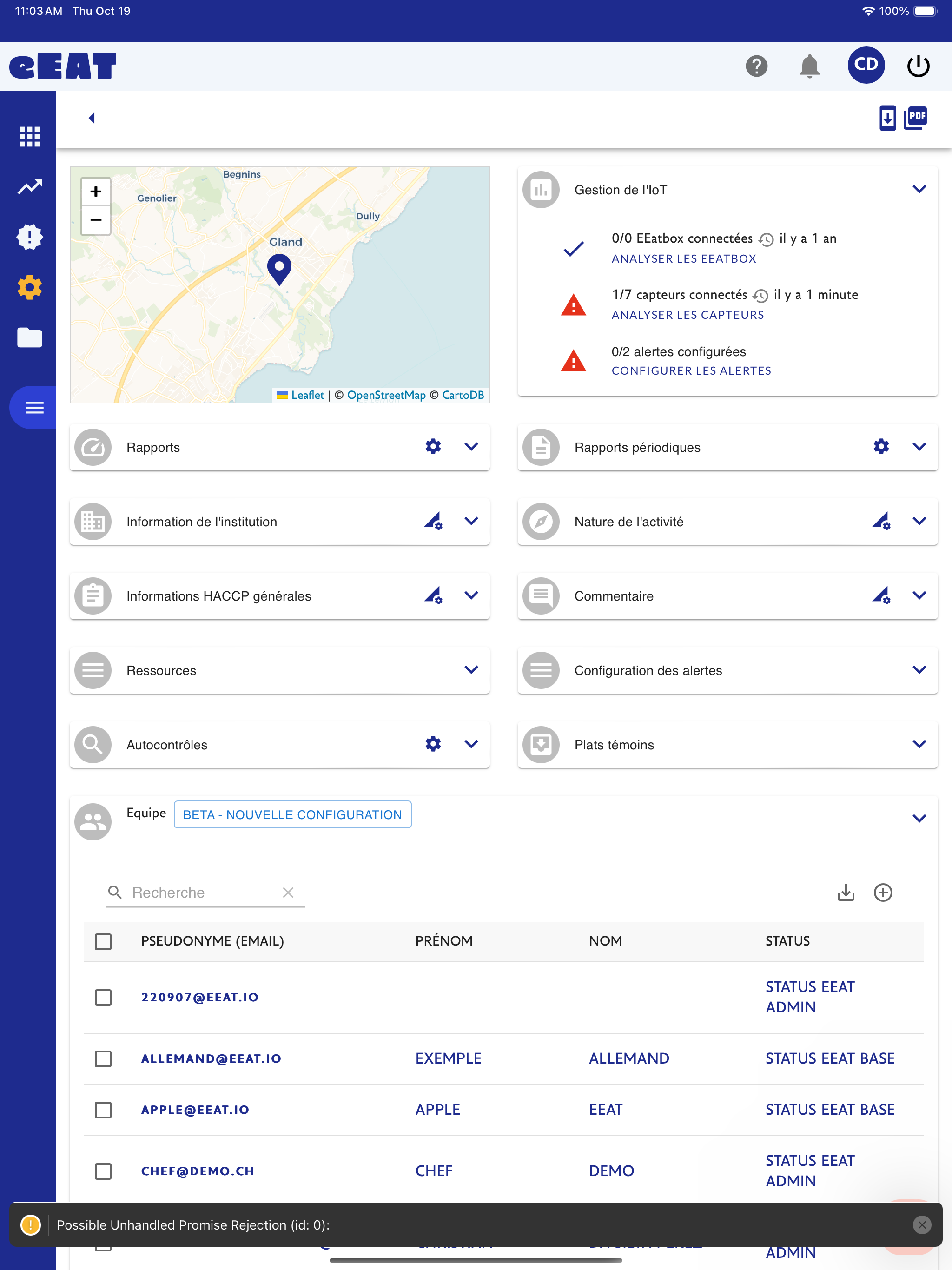The height and width of the screenshot is (1270, 952).
Task: Select all rows with header checkbox
Action: [103, 941]
